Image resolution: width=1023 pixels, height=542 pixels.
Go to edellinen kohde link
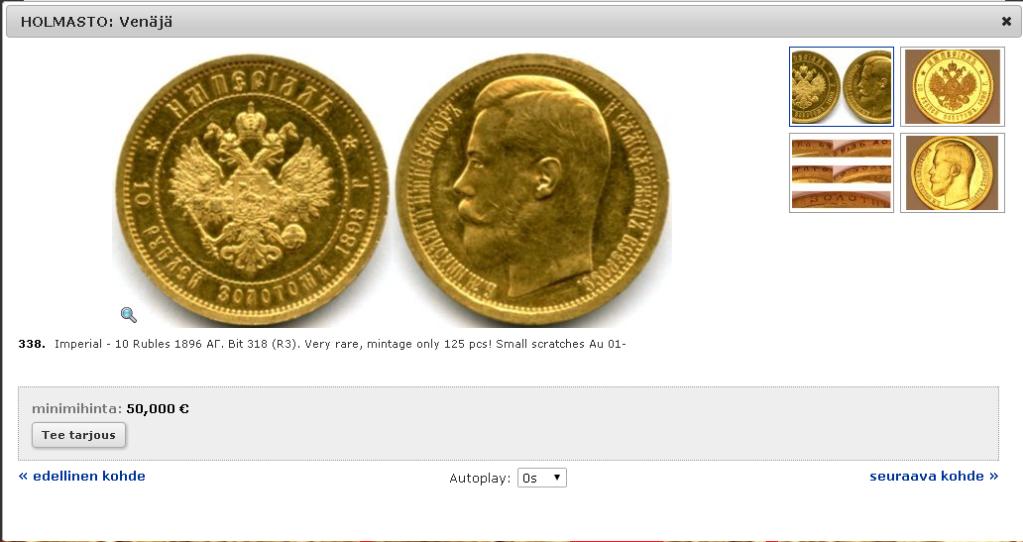coord(82,476)
